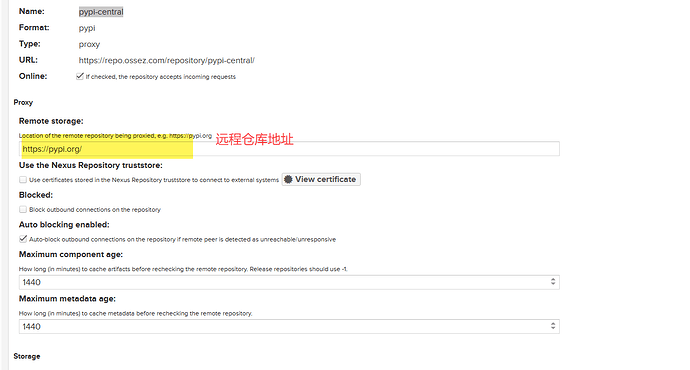The image size is (690, 370).
Task: Toggle the Online repository checkbox
Action: point(80,76)
